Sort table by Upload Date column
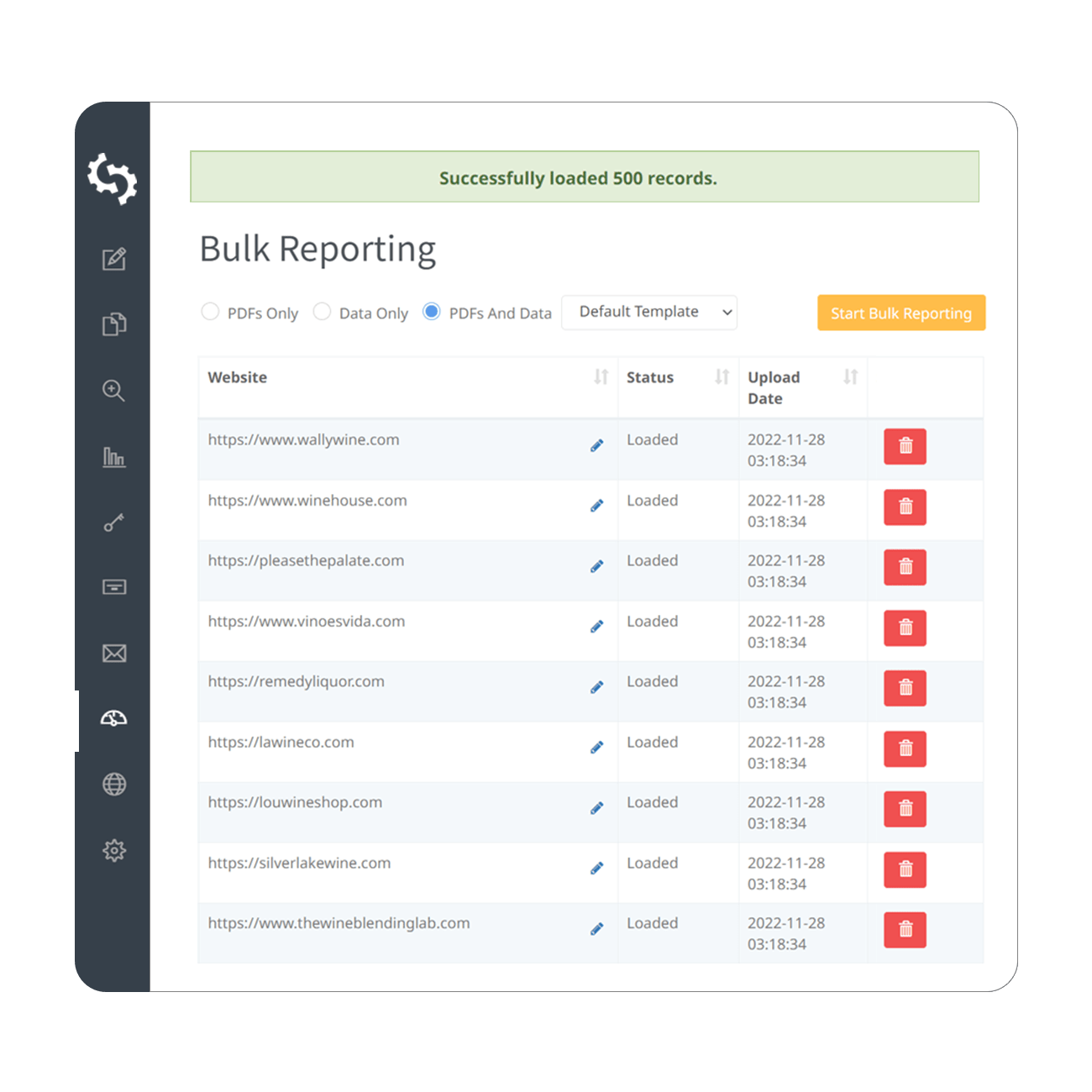This screenshot has width=1092, height=1092. click(850, 377)
